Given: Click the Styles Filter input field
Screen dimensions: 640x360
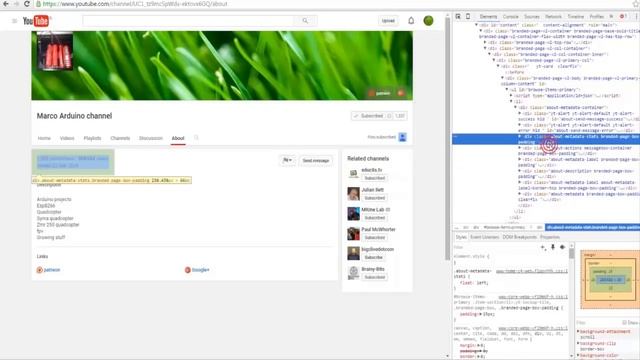Looking at the screenshot, I should 496,247.
